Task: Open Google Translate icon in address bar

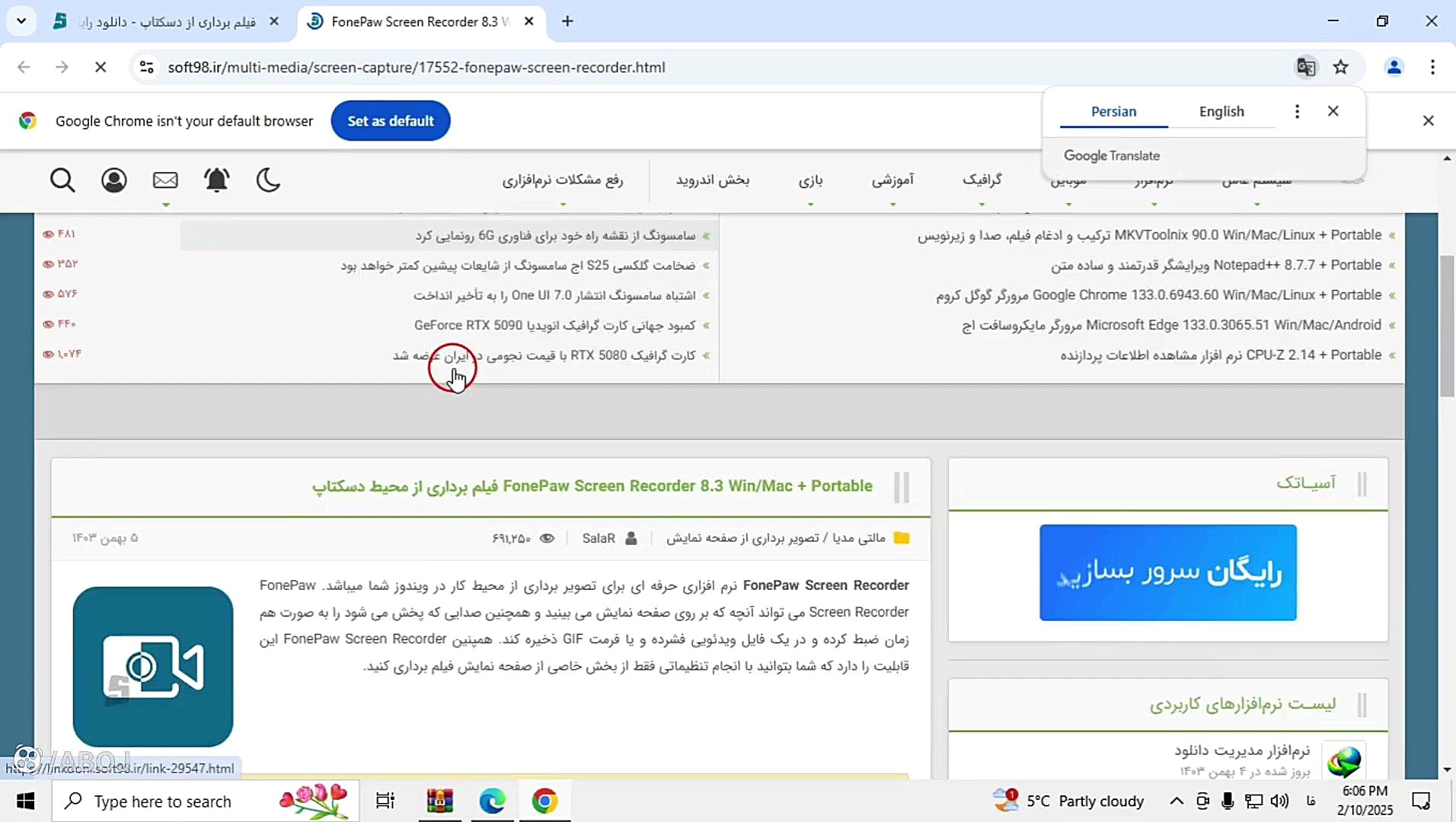Action: coord(1306,67)
